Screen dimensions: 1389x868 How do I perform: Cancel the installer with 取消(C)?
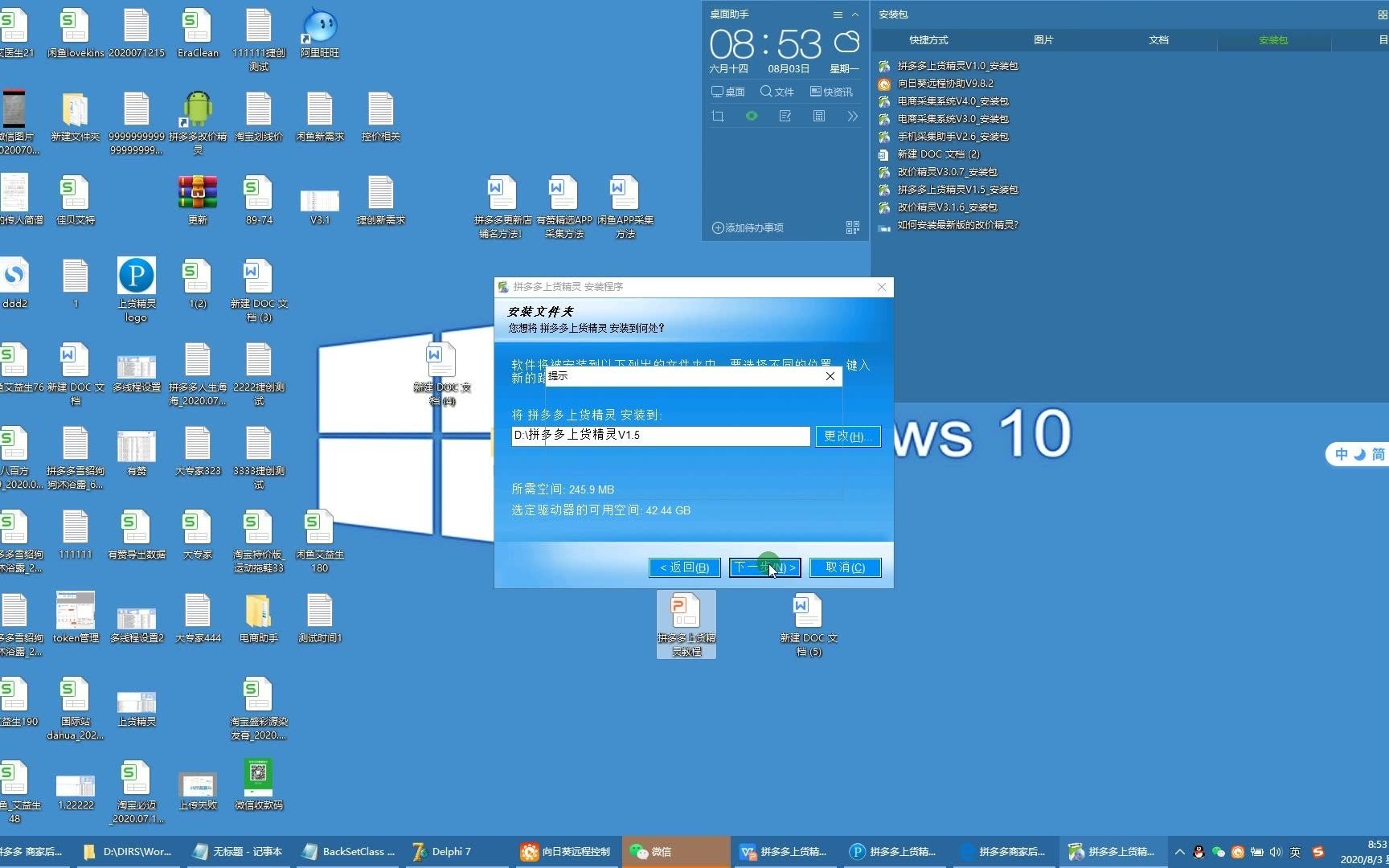845,567
